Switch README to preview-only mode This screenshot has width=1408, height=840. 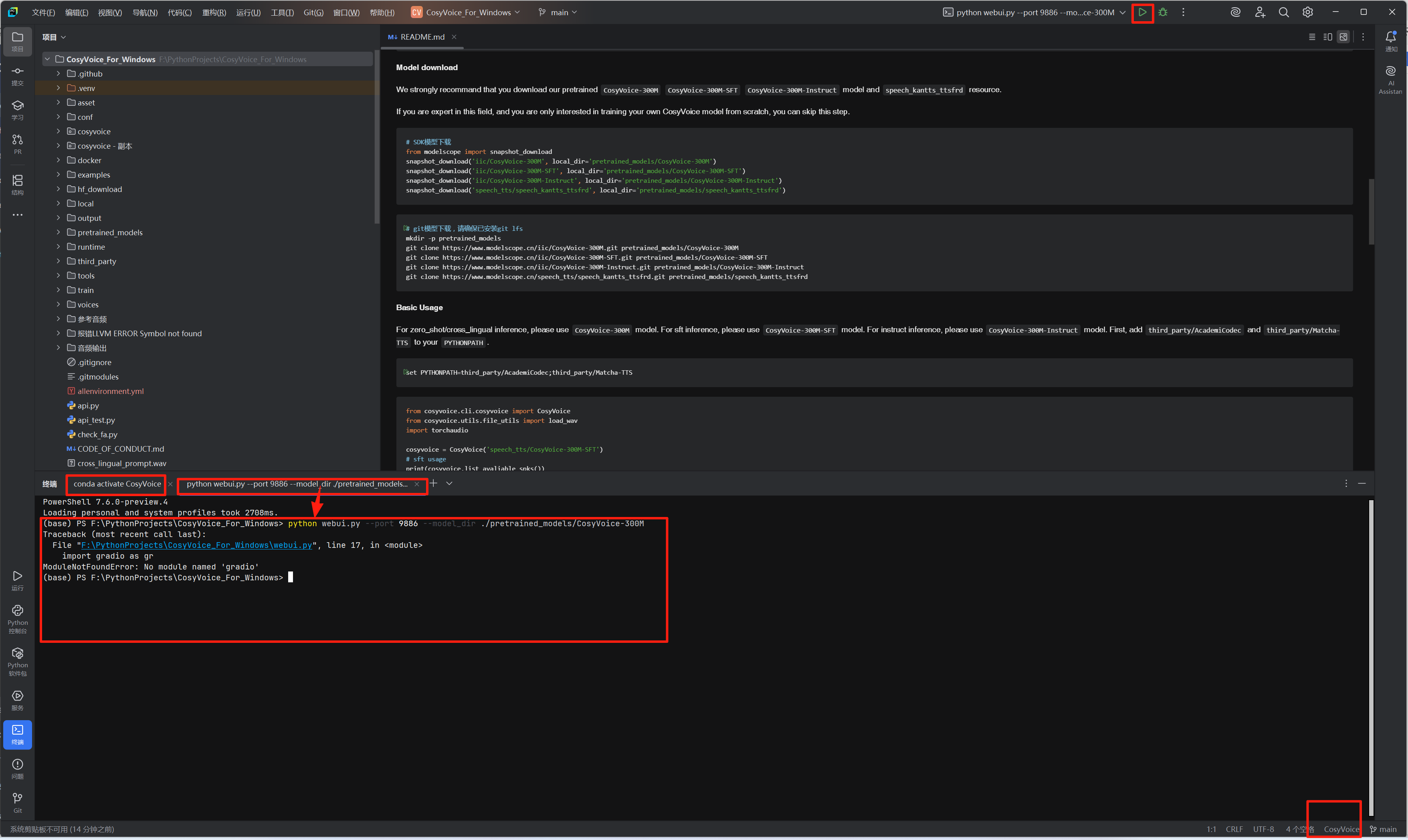click(1343, 37)
